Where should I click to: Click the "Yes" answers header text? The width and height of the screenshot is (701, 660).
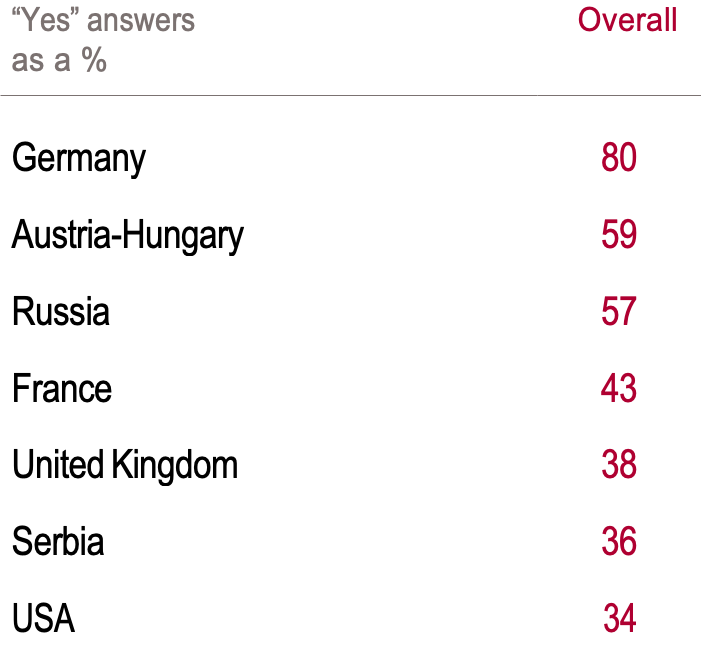pos(103,20)
